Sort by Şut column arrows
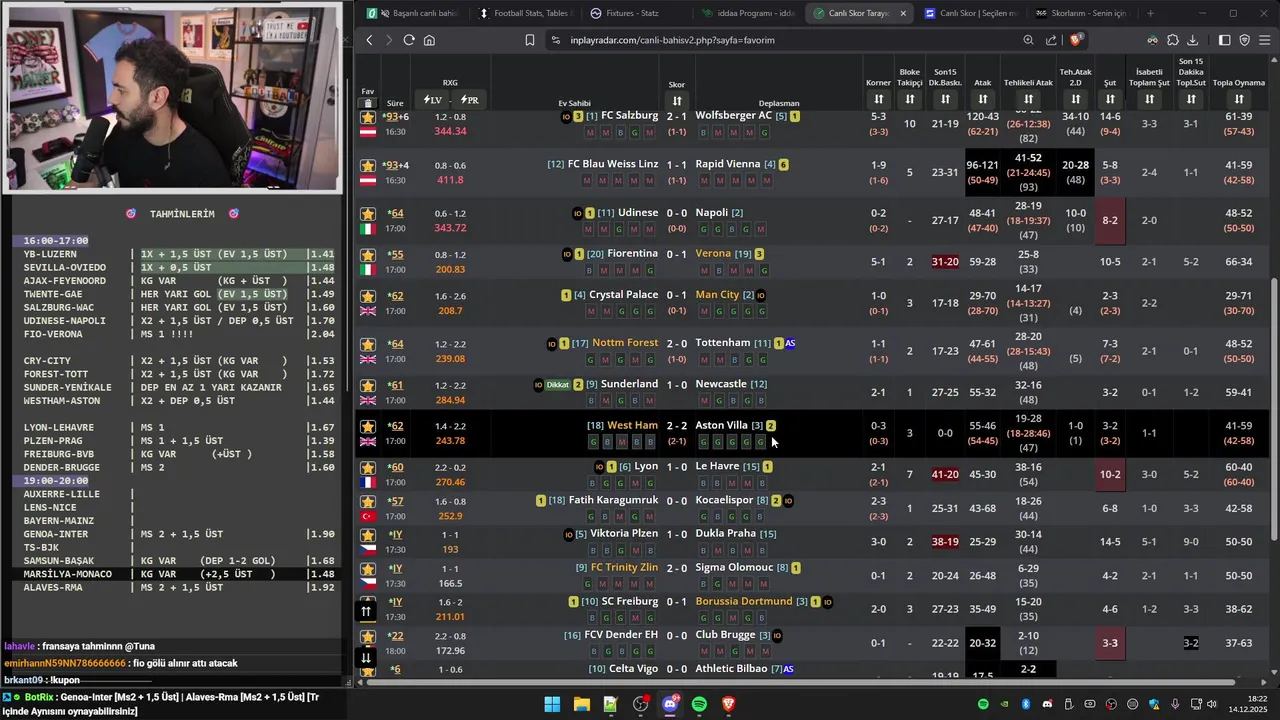This screenshot has height=720, width=1280. pyautogui.click(x=1110, y=99)
